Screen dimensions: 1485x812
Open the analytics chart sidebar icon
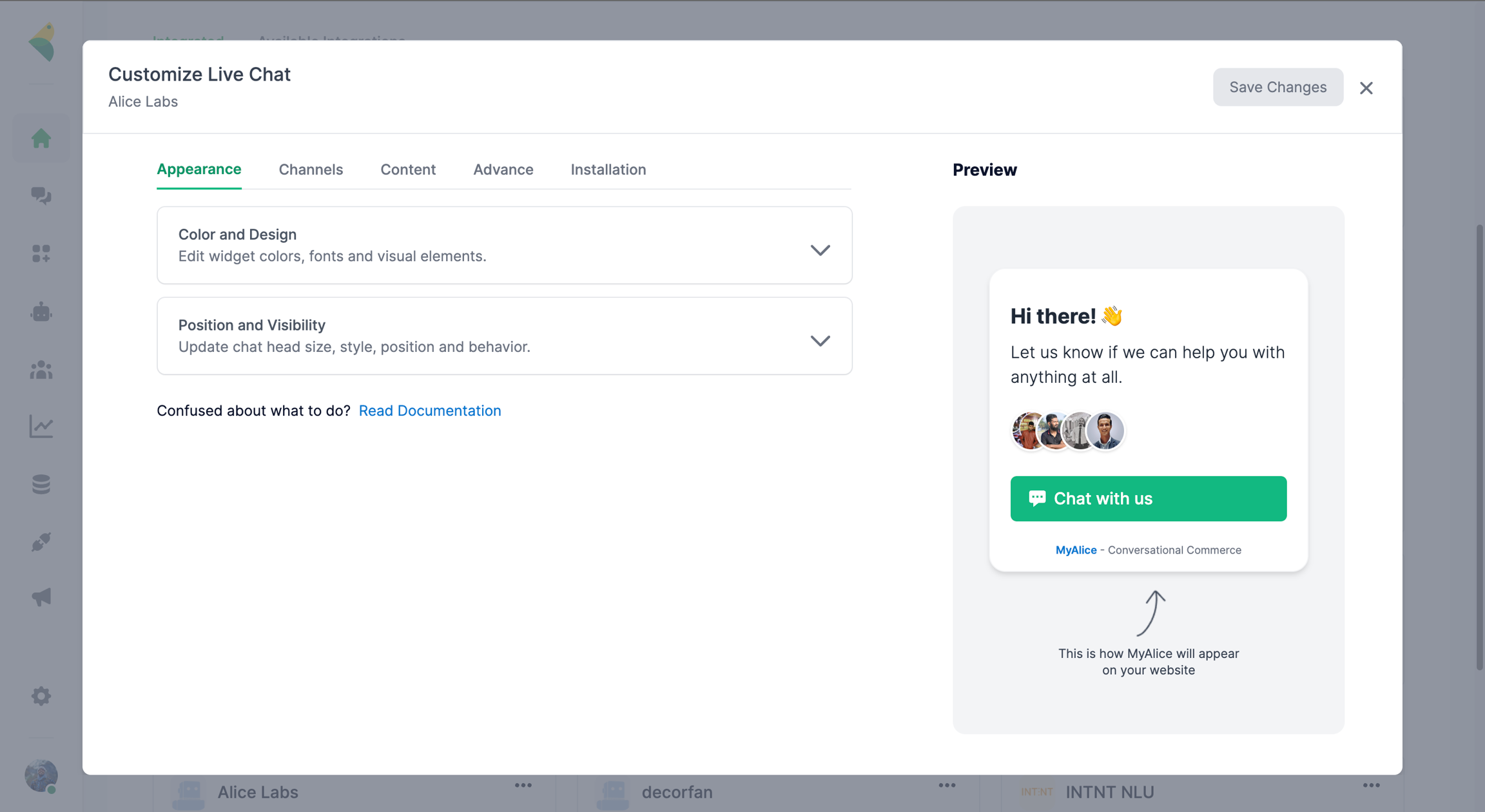[x=41, y=427]
